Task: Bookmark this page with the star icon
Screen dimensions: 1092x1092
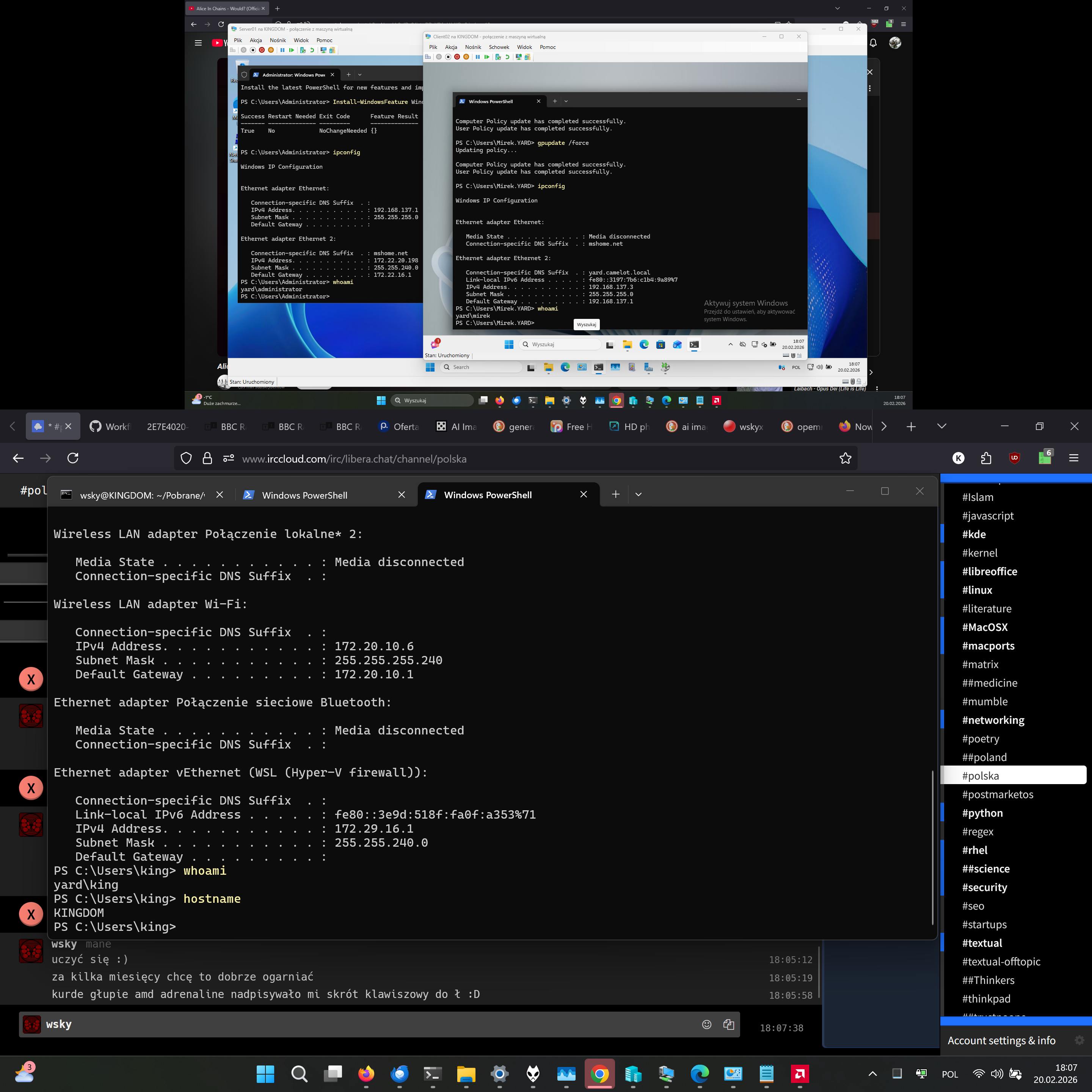Action: click(845, 458)
